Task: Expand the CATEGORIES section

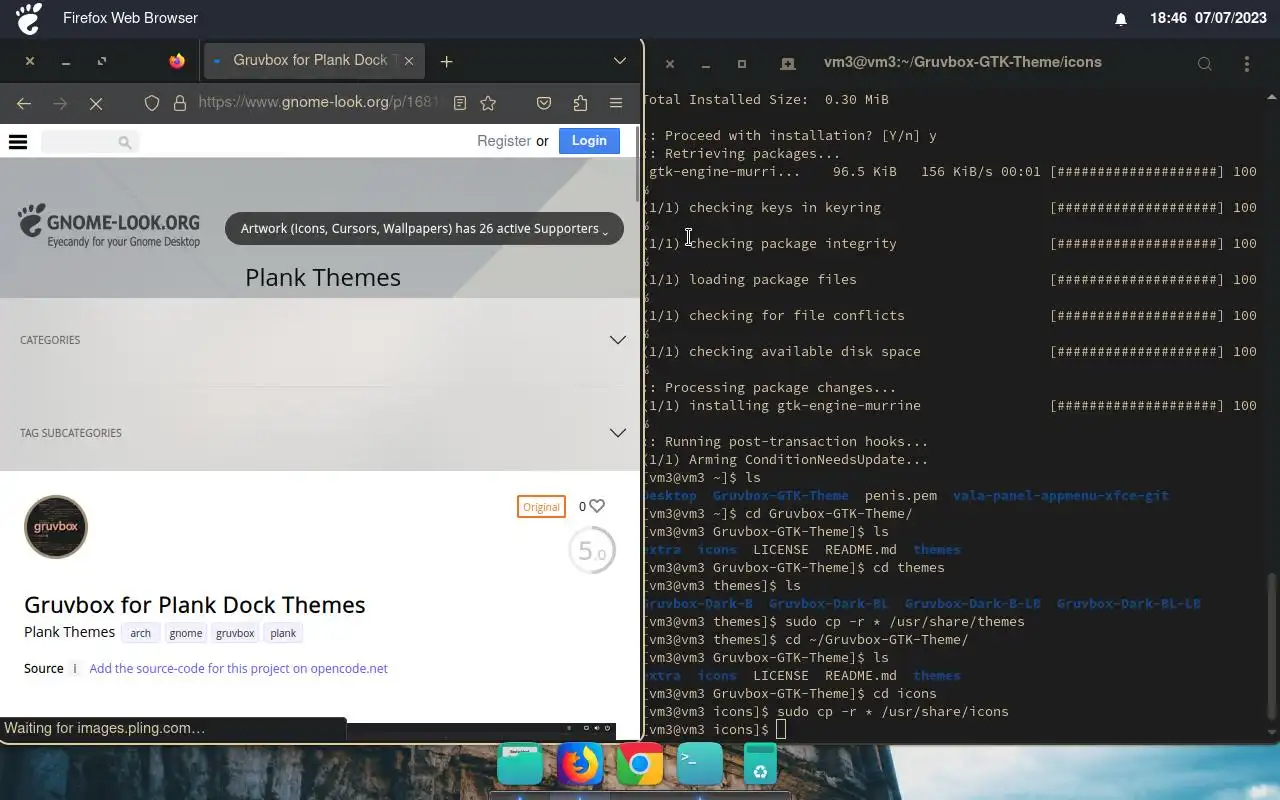Action: click(320, 340)
